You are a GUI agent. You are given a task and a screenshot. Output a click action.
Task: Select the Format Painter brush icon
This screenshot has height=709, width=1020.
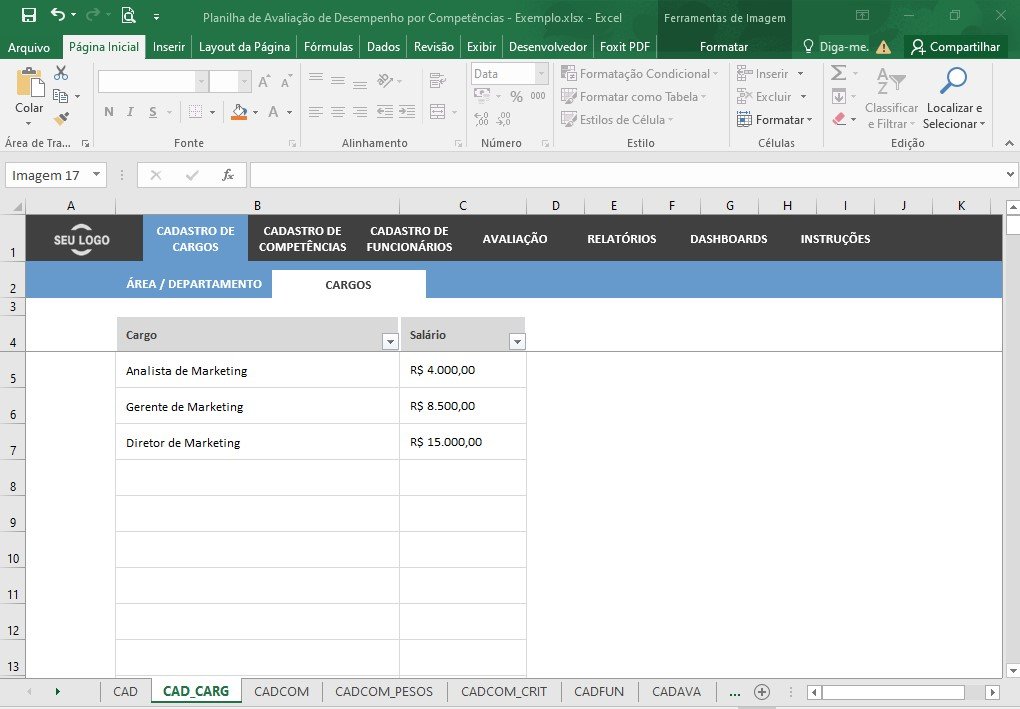[61, 119]
